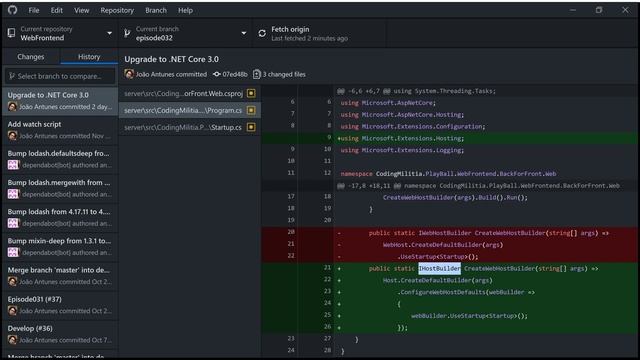
Task: Select the Bump mixin-deep commit
Action: tap(60, 247)
